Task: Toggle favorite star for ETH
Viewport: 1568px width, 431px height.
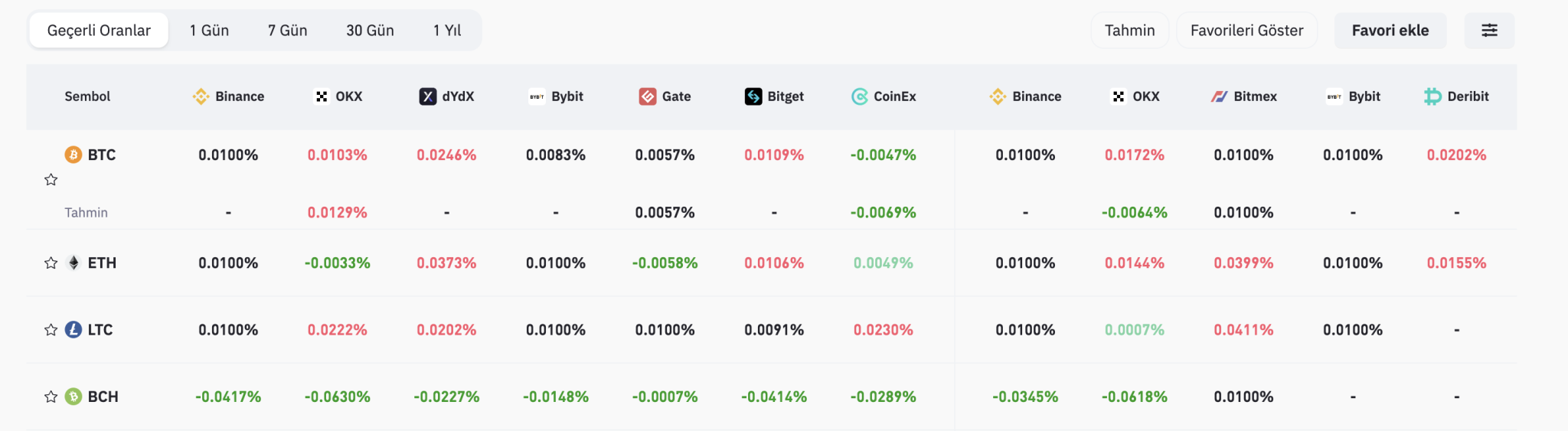Action: 51,263
